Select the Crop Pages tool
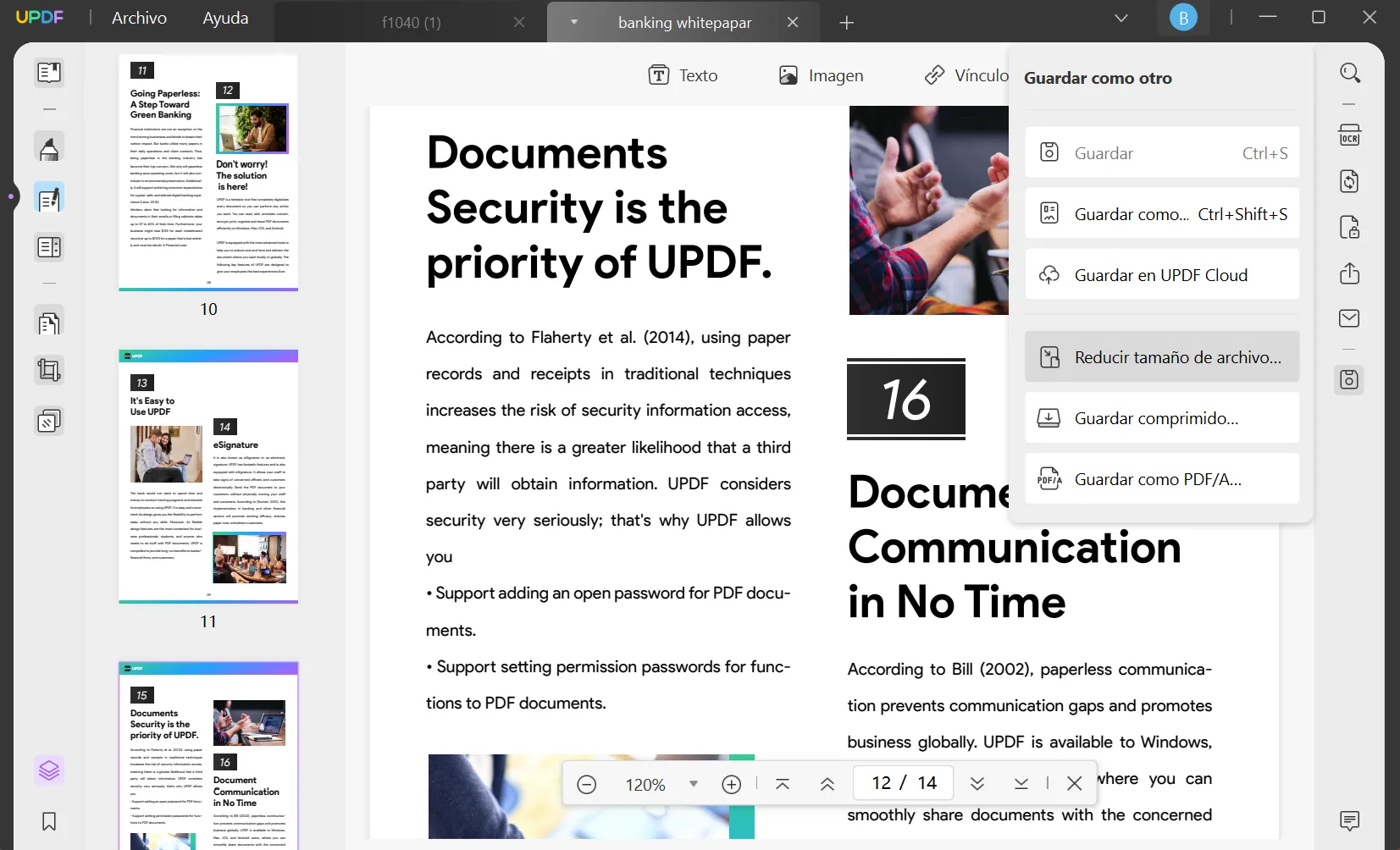 tap(49, 370)
